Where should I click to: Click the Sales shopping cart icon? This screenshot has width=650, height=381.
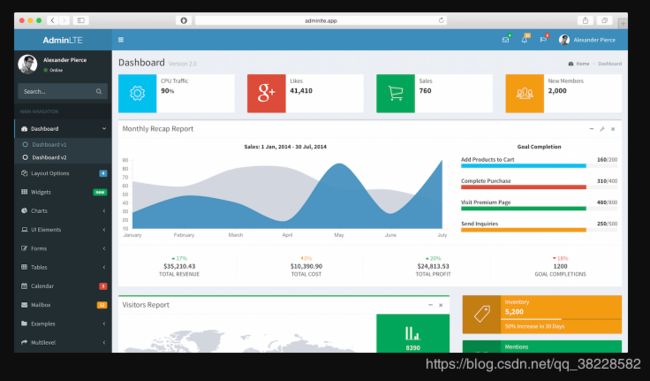click(395, 93)
